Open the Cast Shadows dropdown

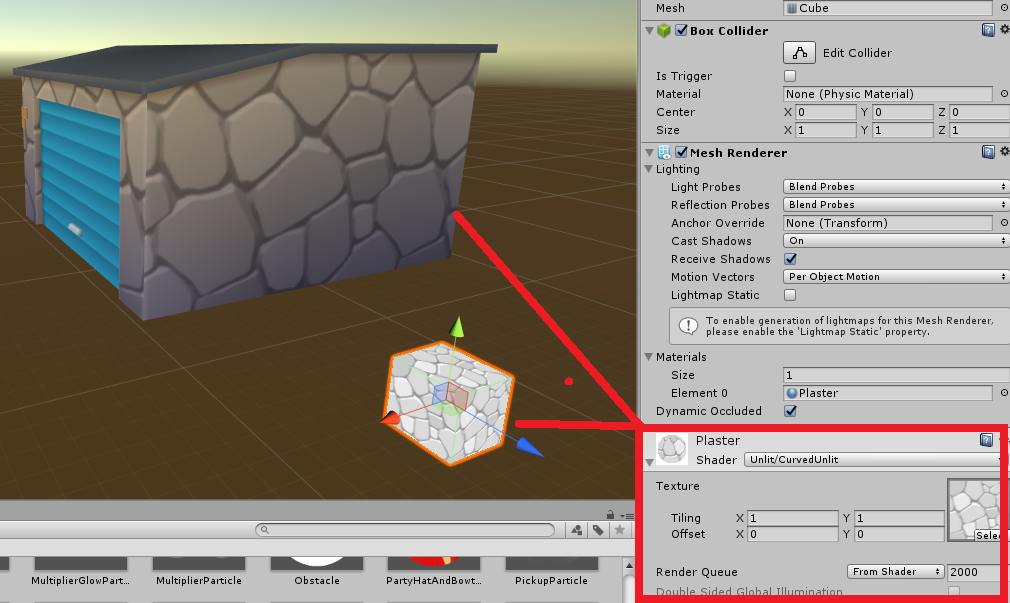(894, 240)
